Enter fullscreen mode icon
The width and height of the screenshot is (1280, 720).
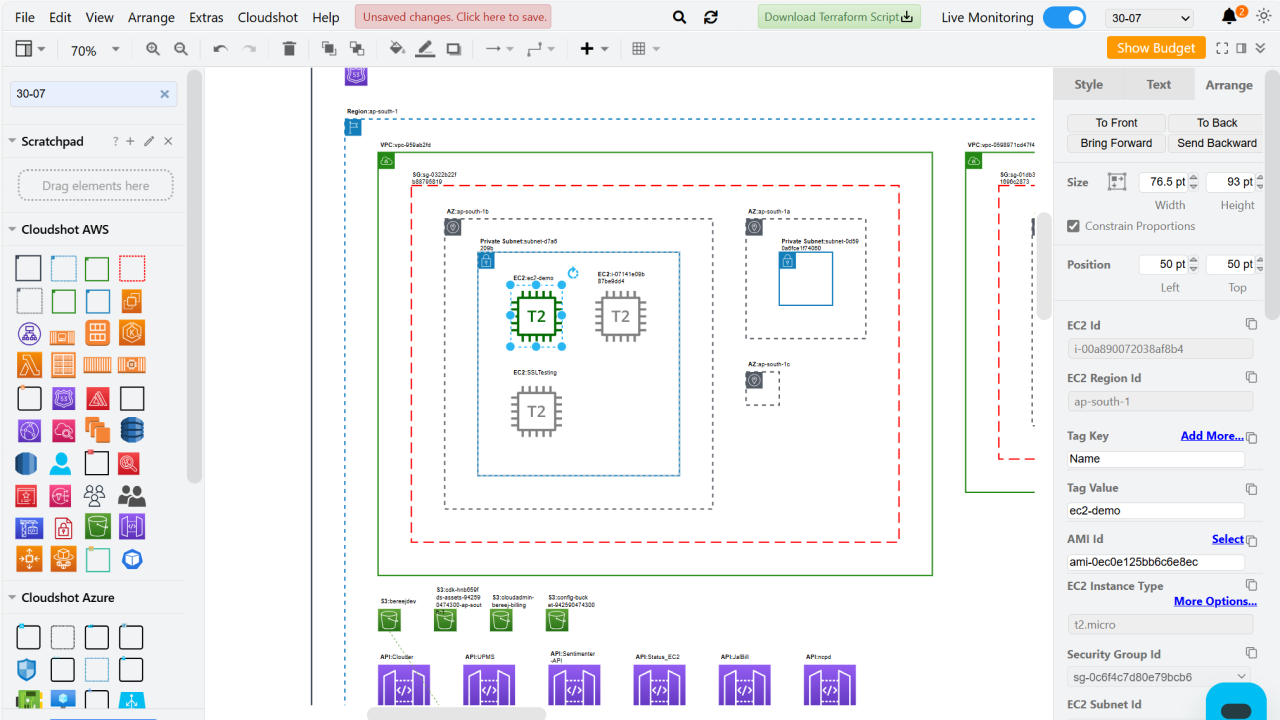point(1222,48)
